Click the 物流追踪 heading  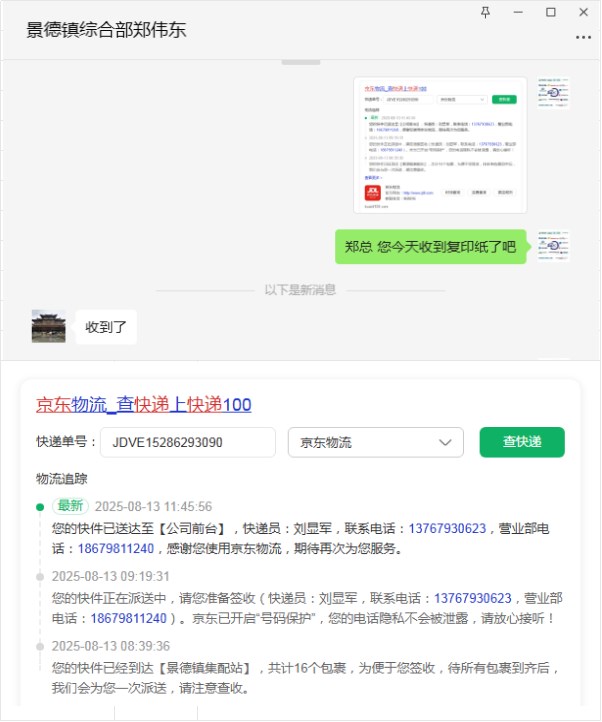pyautogui.click(x=62, y=479)
